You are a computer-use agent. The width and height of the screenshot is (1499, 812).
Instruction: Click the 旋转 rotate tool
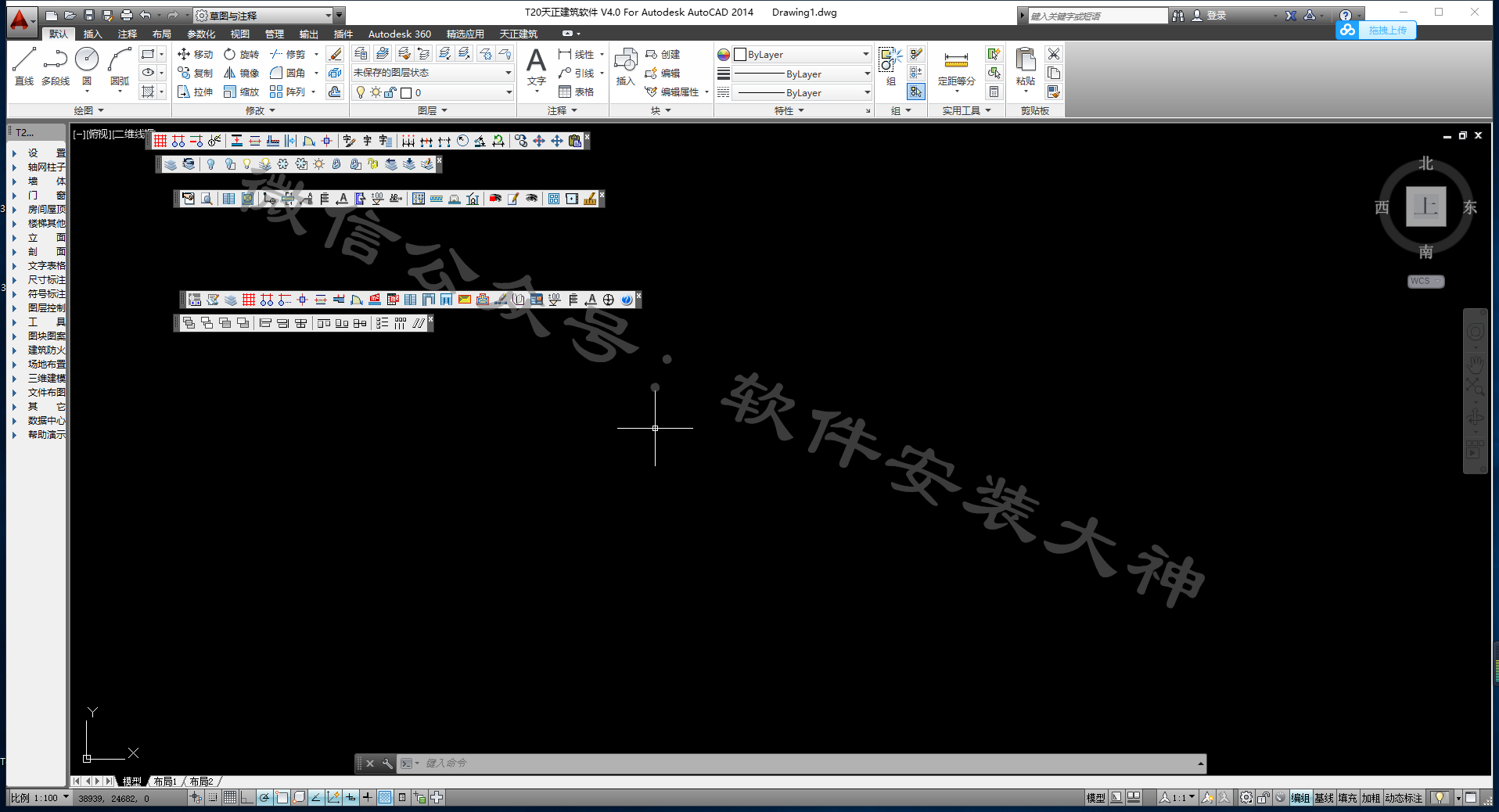click(241, 54)
